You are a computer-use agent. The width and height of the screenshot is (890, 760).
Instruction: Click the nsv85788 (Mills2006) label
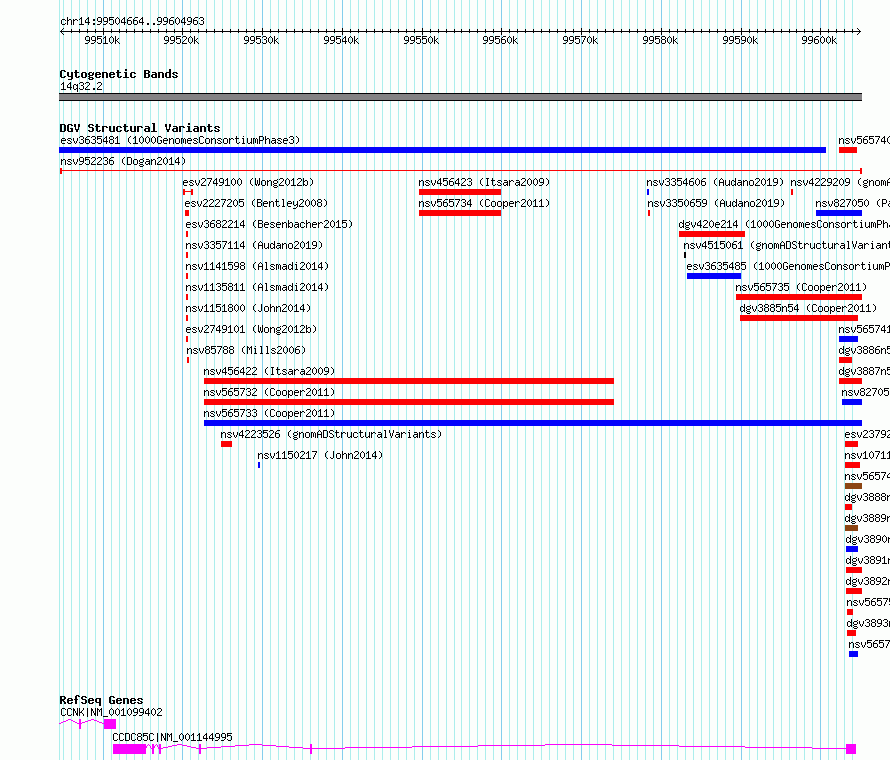pos(246,350)
